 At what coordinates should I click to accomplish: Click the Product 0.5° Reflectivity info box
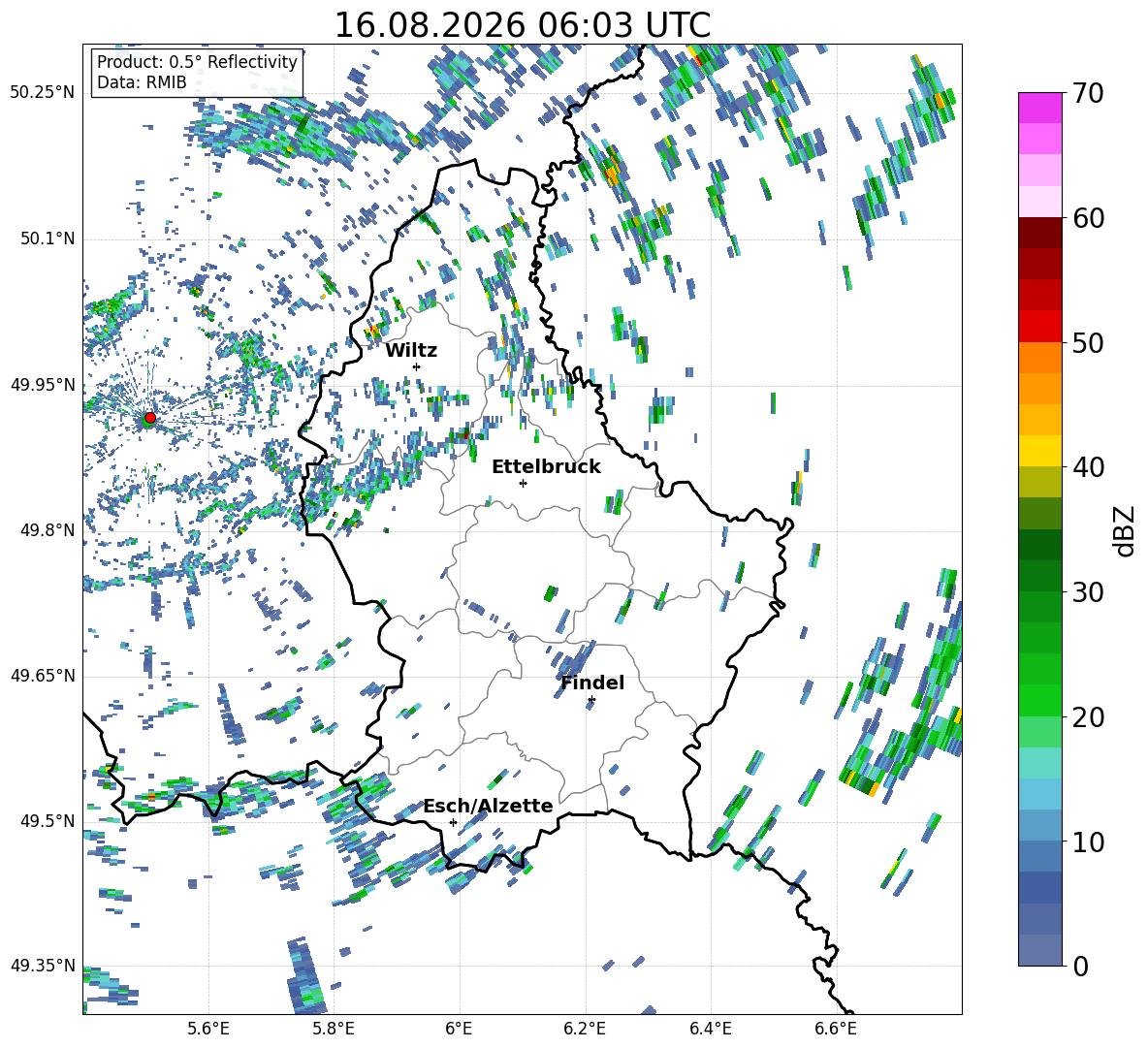pyautogui.click(x=197, y=72)
